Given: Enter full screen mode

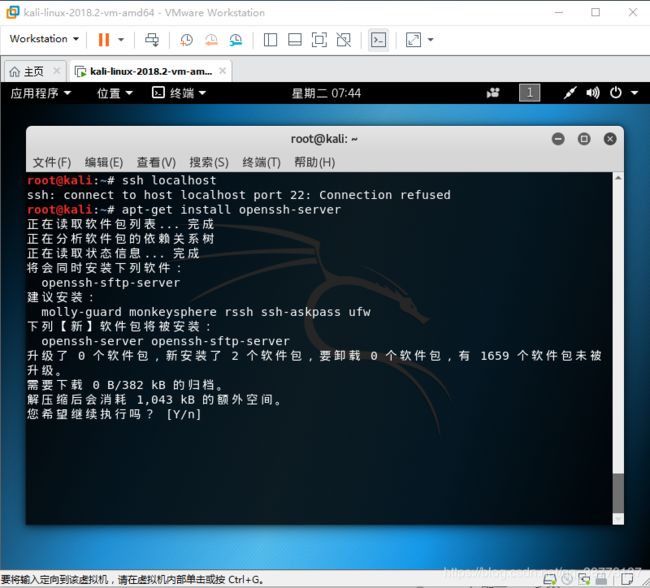Looking at the screenshot, I should click(x=319, y=40).
